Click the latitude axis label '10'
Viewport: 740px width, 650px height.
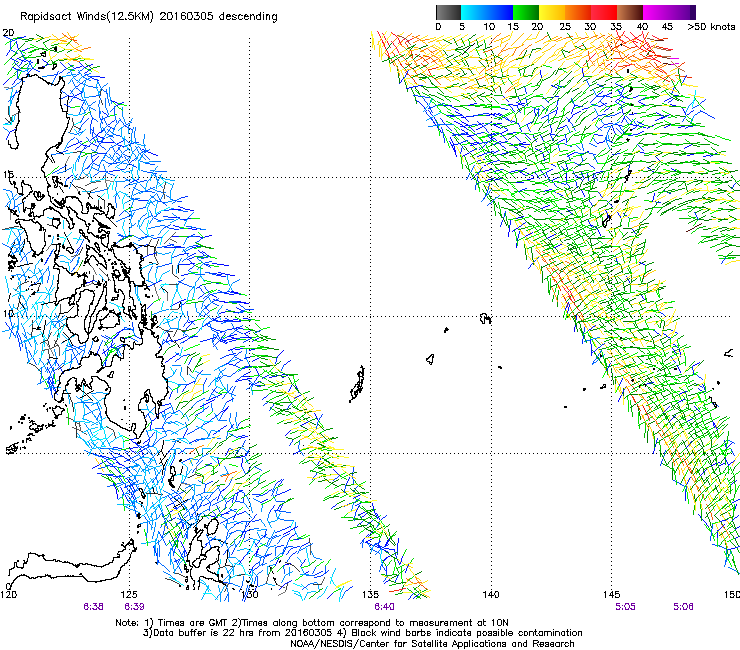8,313
